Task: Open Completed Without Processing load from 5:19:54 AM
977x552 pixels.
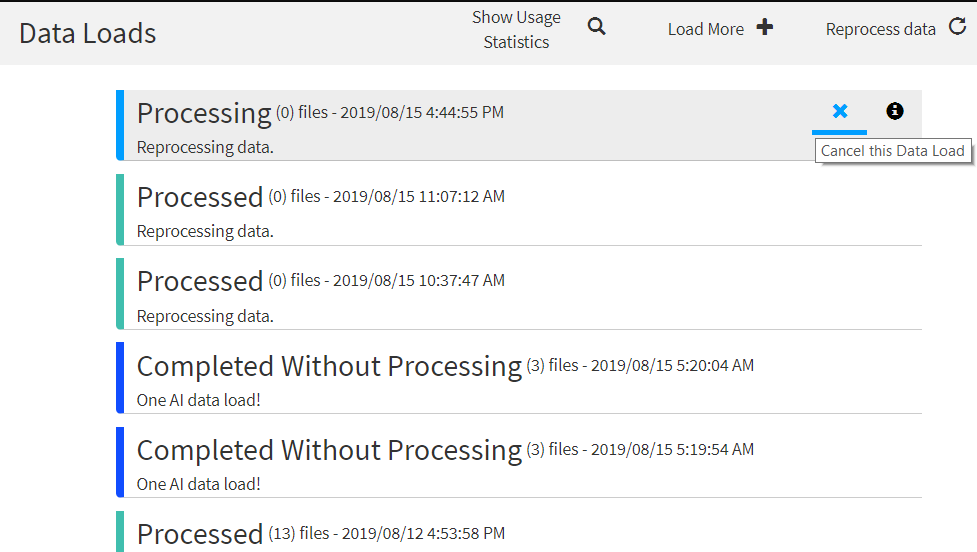Action: coord(329,450)
